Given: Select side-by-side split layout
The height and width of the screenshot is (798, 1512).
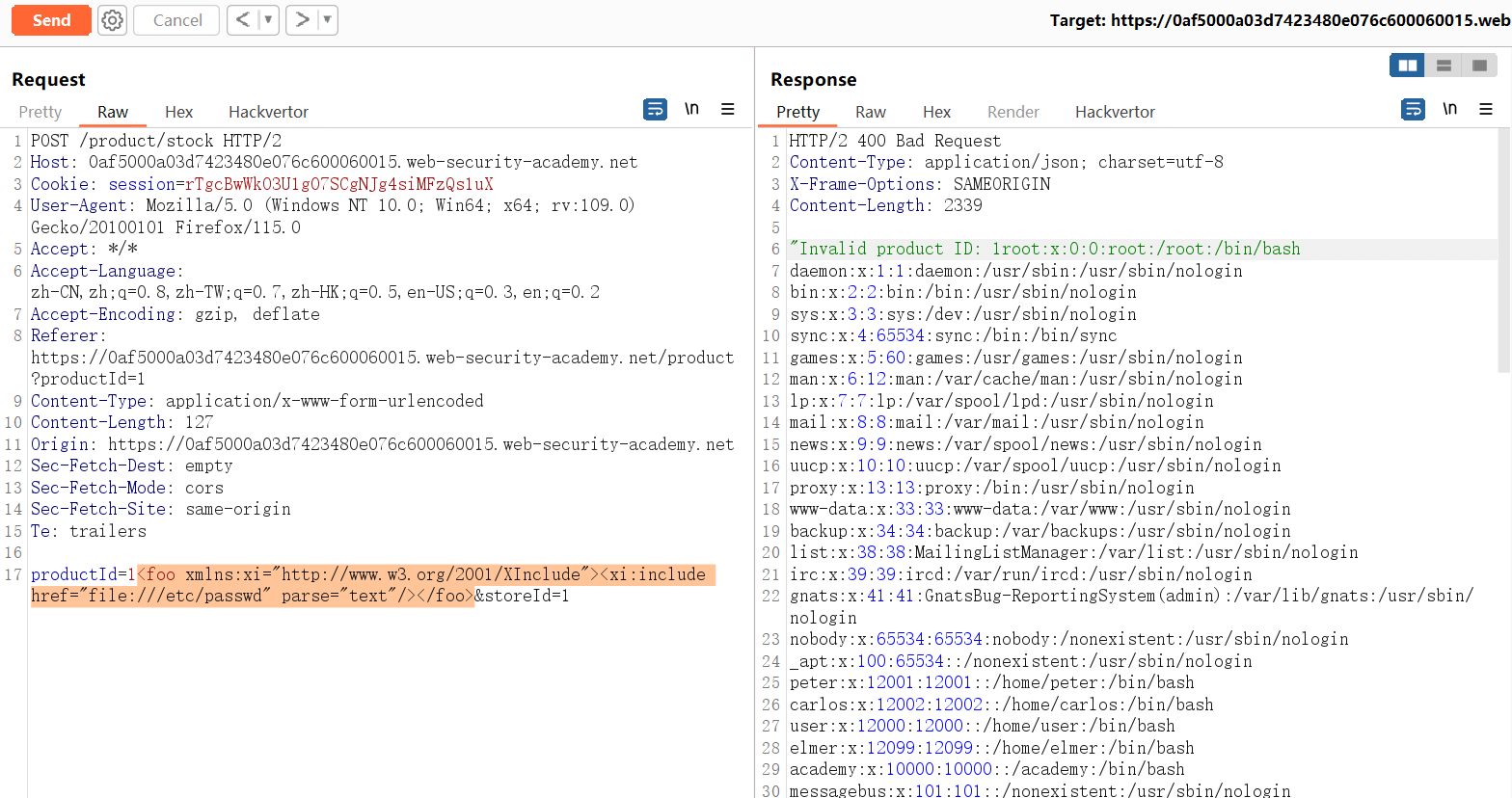Looking at the screenshot, I should pyautogui.click(x=1408, y=66).
